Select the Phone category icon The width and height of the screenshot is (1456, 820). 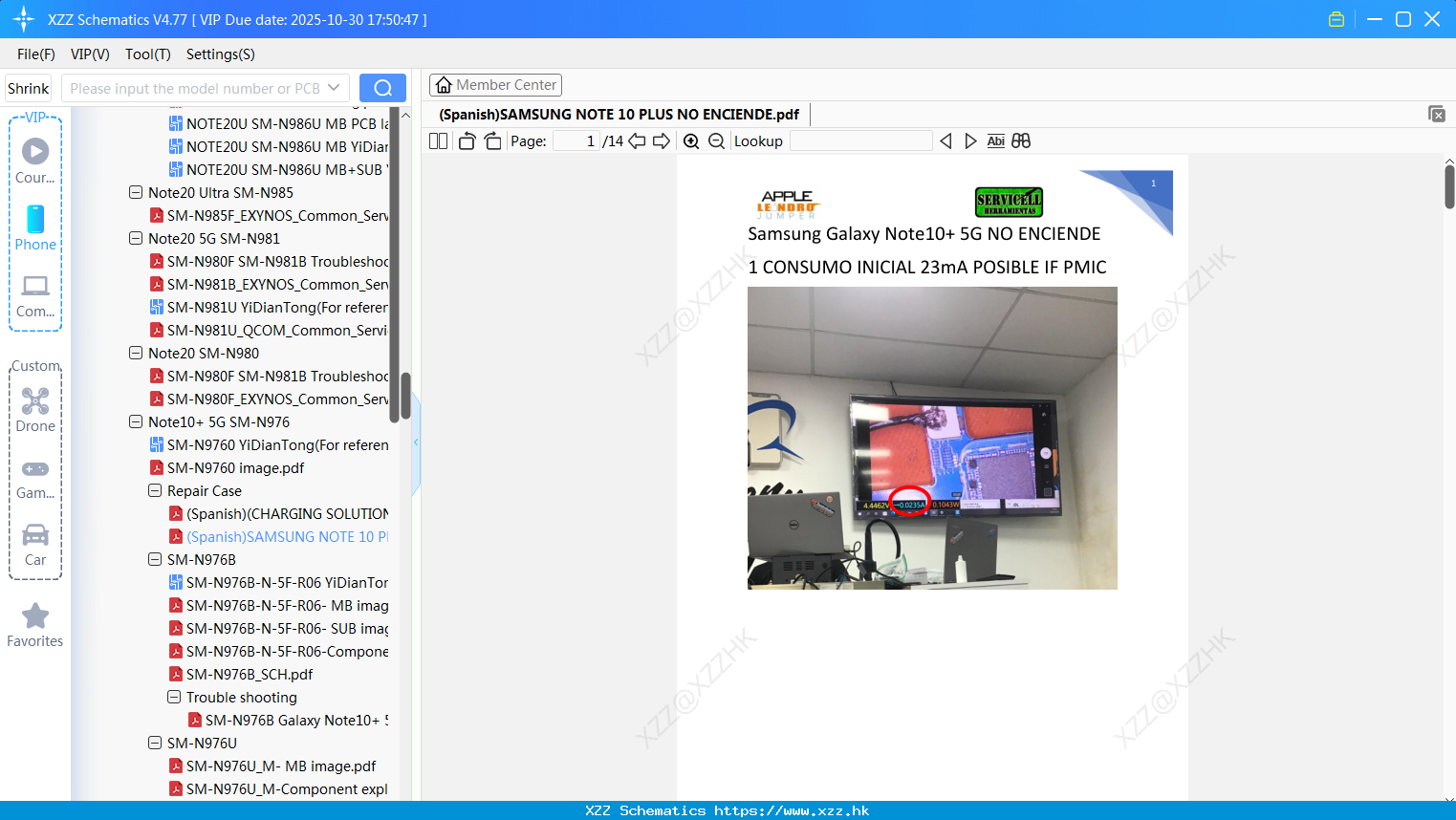tap(35, 228)
